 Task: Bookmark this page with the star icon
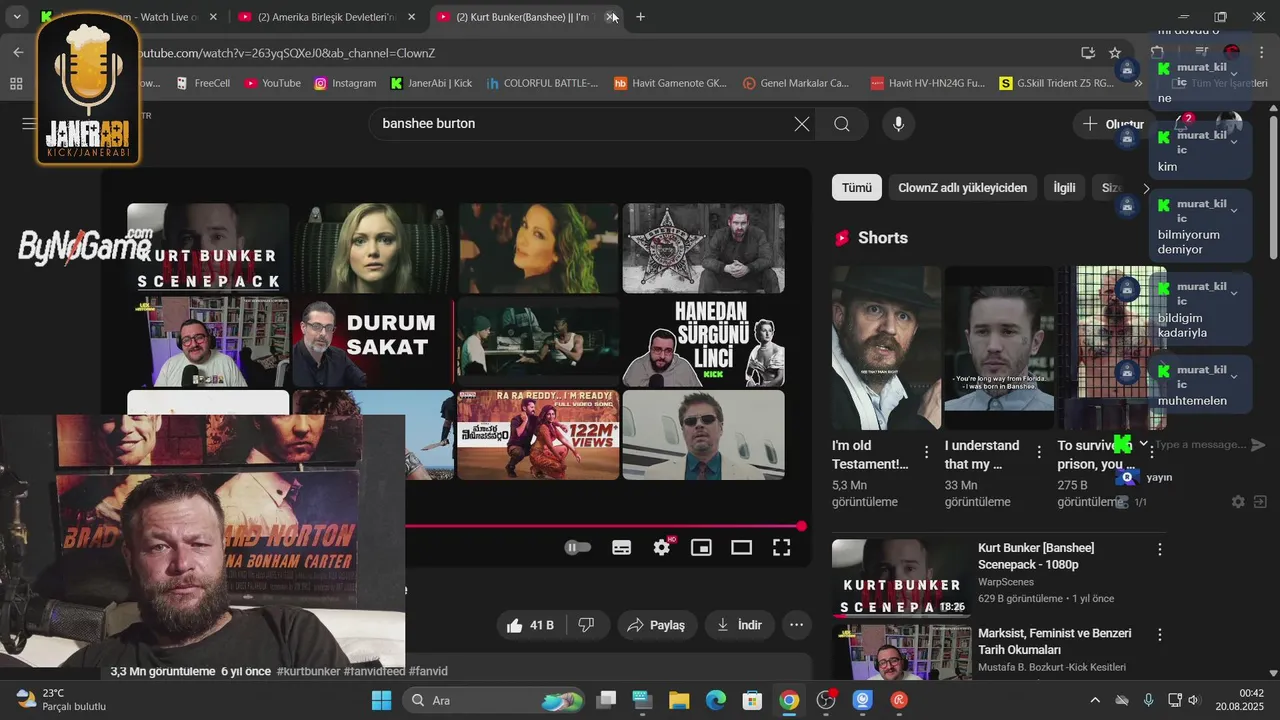pos(1115,52)
